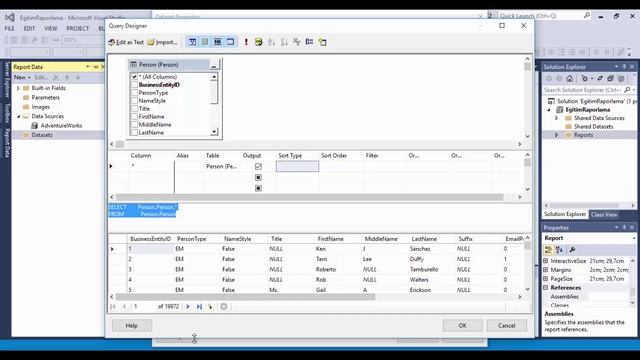The height and width of the screenshot is (360, 640).
Task: Minimize the Person table box
Action: [x=214, y=65]
